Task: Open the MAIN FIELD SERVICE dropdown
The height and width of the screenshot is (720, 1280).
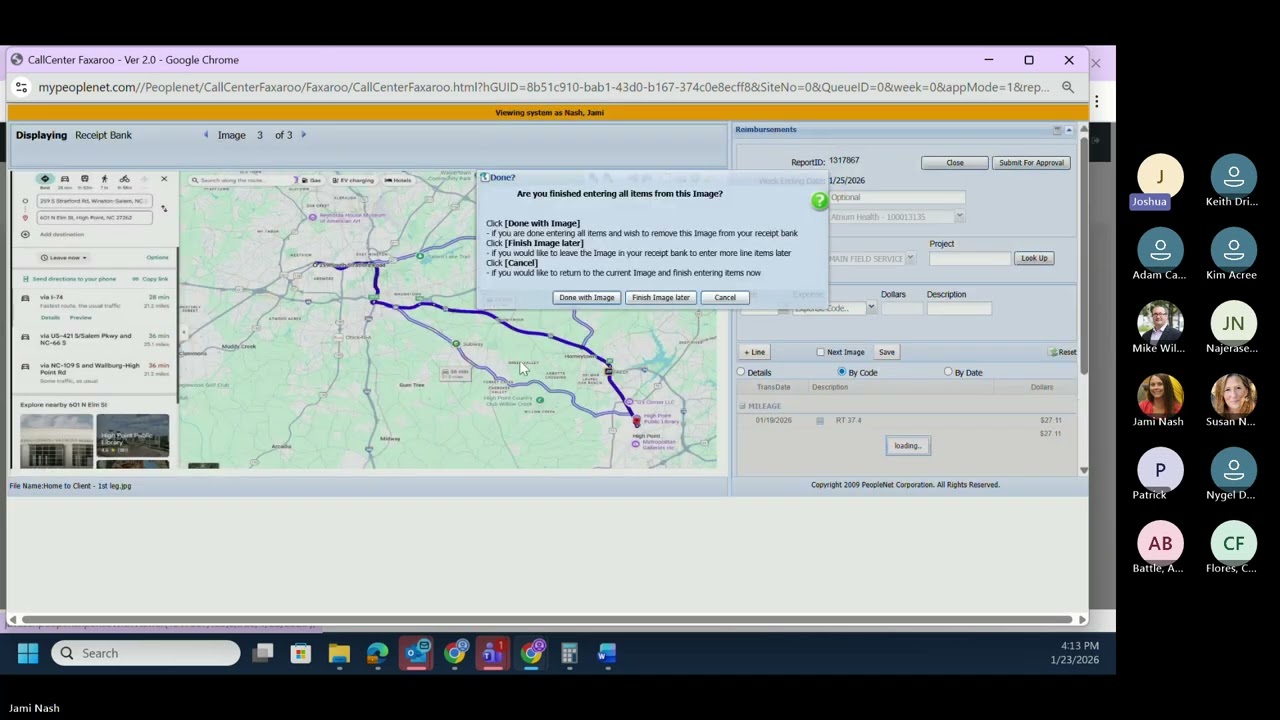Action: pos(910,259)
